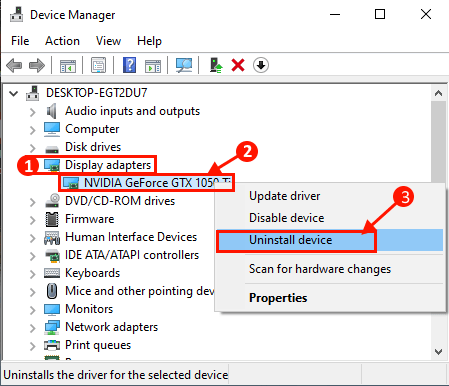Open the View menu
Screen dimensions: 449x386
(x=108, y=41)
